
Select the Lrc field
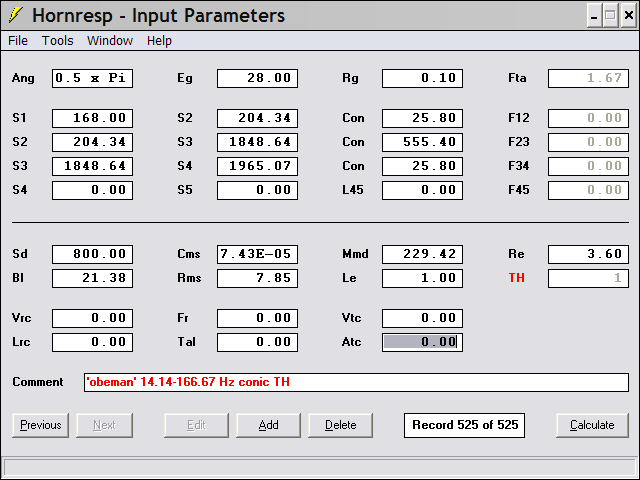pyautogui.click(x=92, y=342)
